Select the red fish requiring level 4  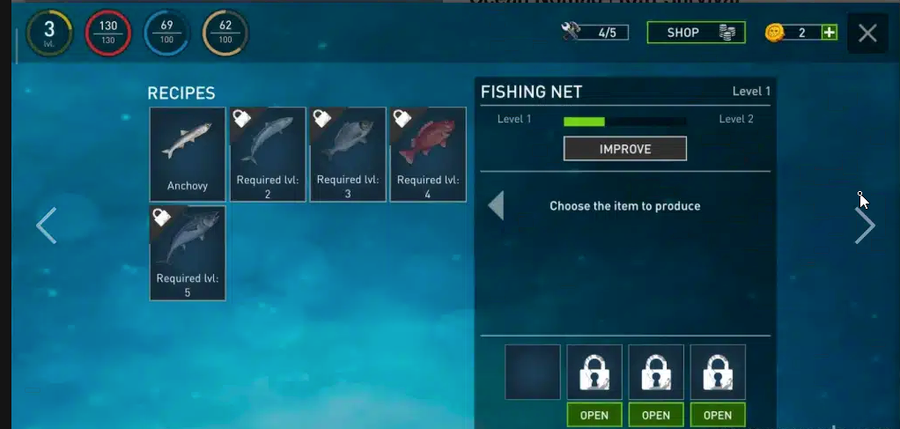click(428, 154)
